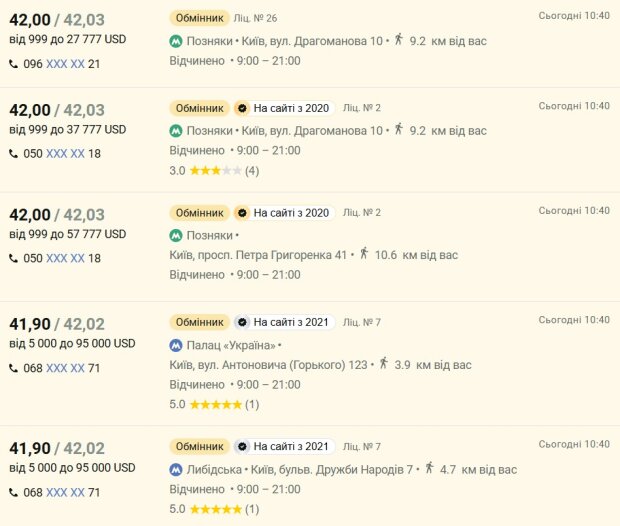The image size is (620, 526).
Task: Click the walking icon beside 10.6 км distance
Action: (364, 254)
